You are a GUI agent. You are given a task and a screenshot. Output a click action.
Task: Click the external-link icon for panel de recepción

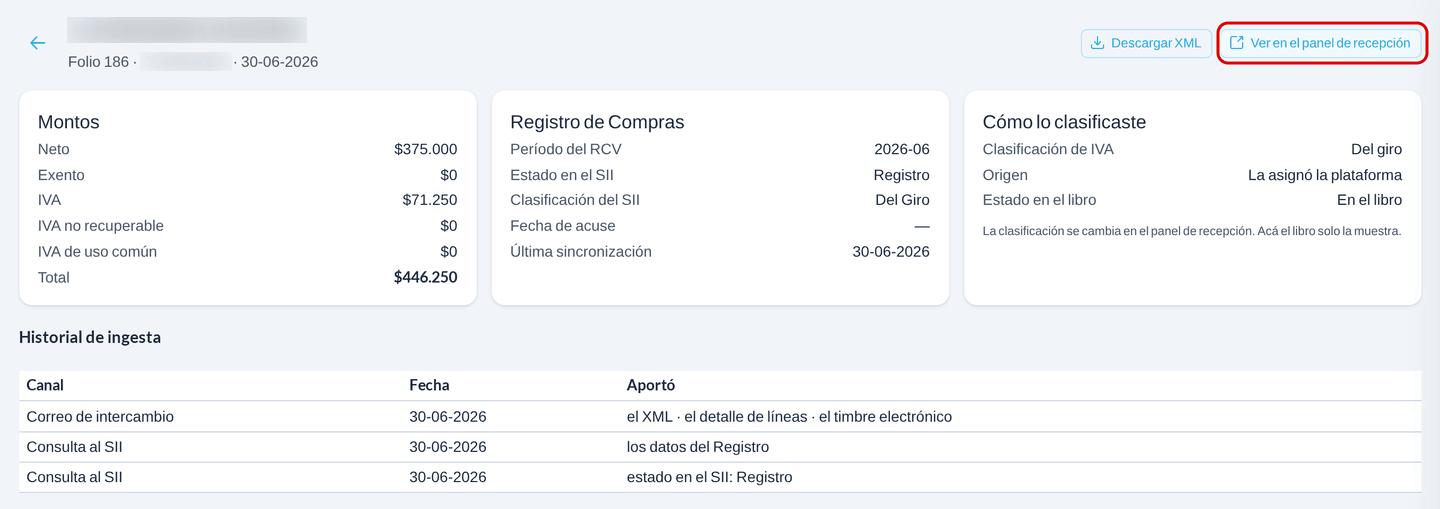coord(1237,43)
